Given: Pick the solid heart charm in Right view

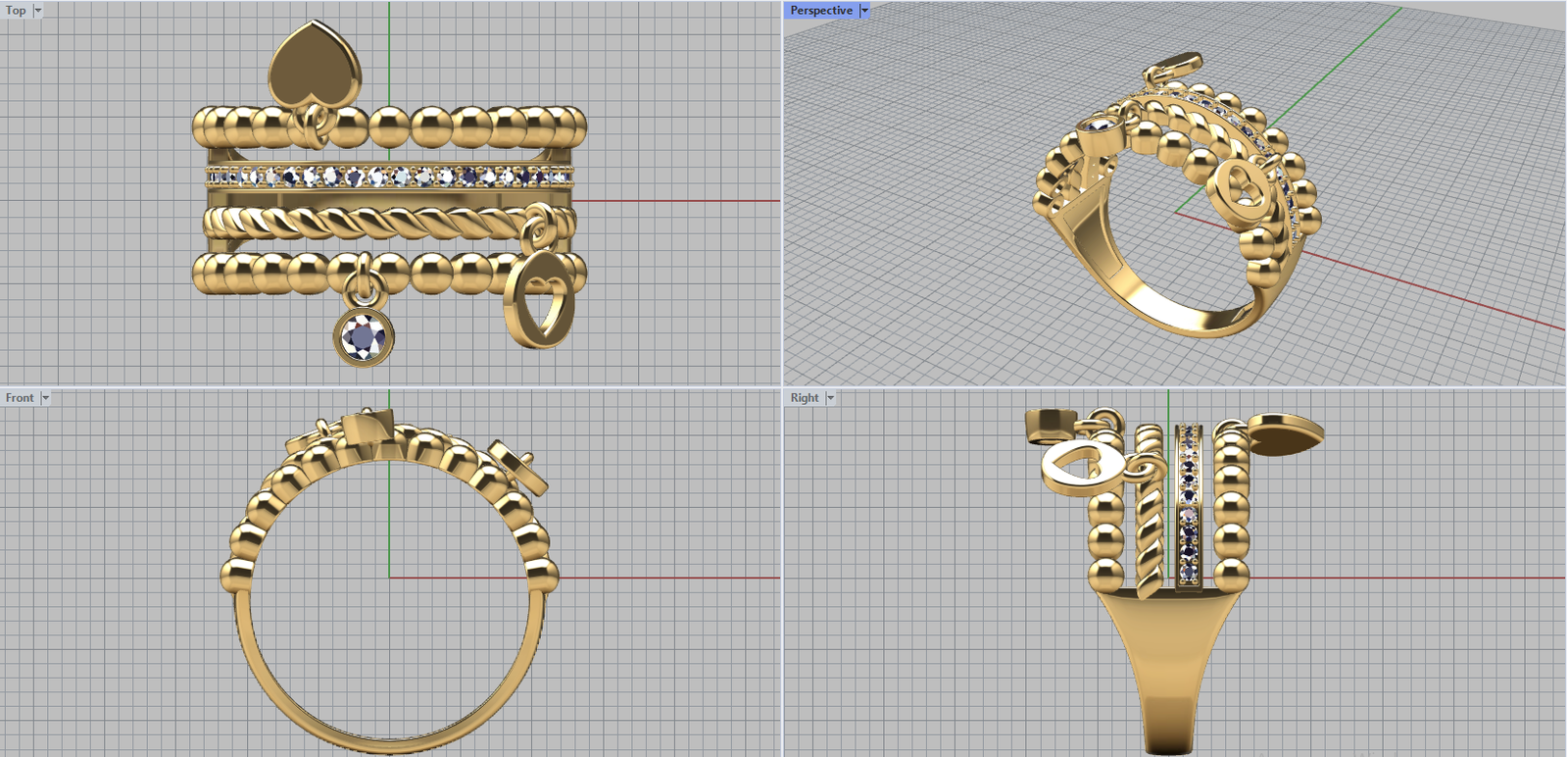Looking at the screenshot, I should (1285, 434).
